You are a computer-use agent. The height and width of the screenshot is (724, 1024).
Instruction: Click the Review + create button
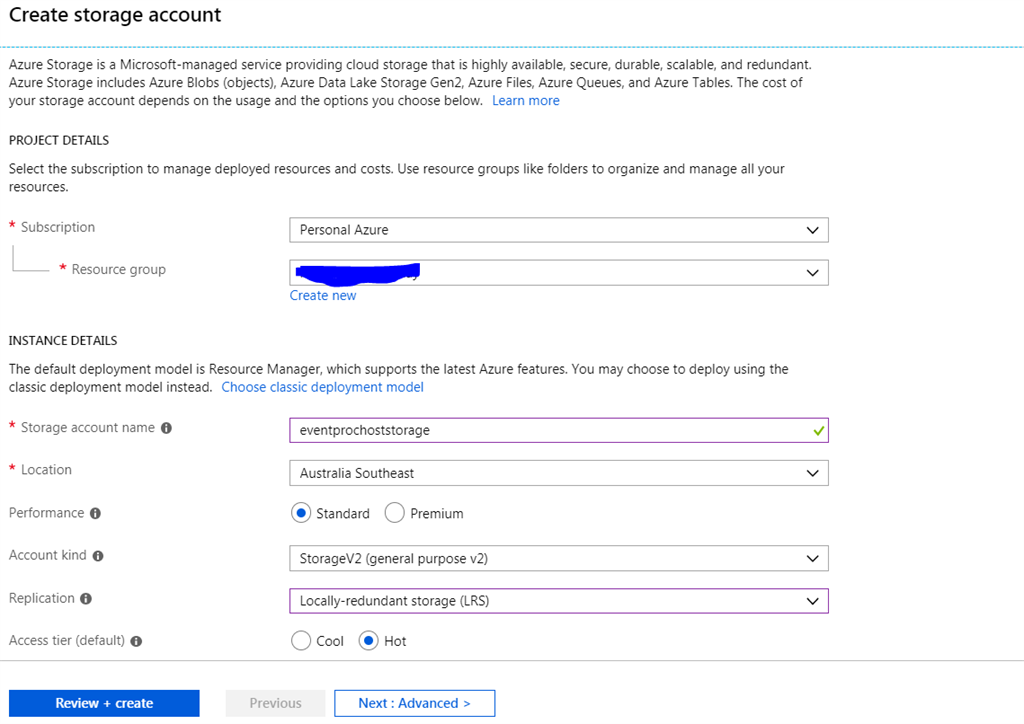[104, 702]
